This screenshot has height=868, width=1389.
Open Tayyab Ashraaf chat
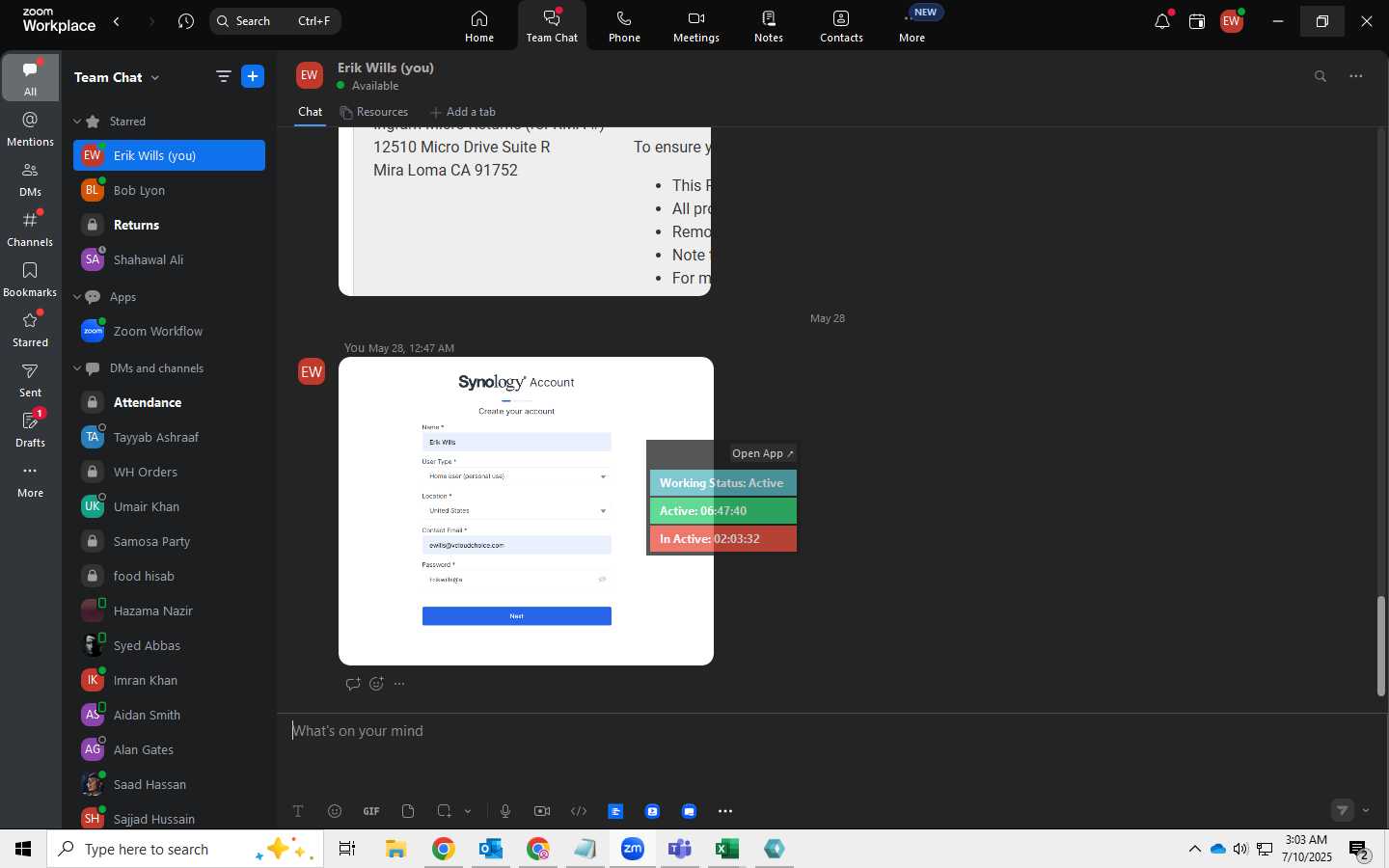point(169,437)
